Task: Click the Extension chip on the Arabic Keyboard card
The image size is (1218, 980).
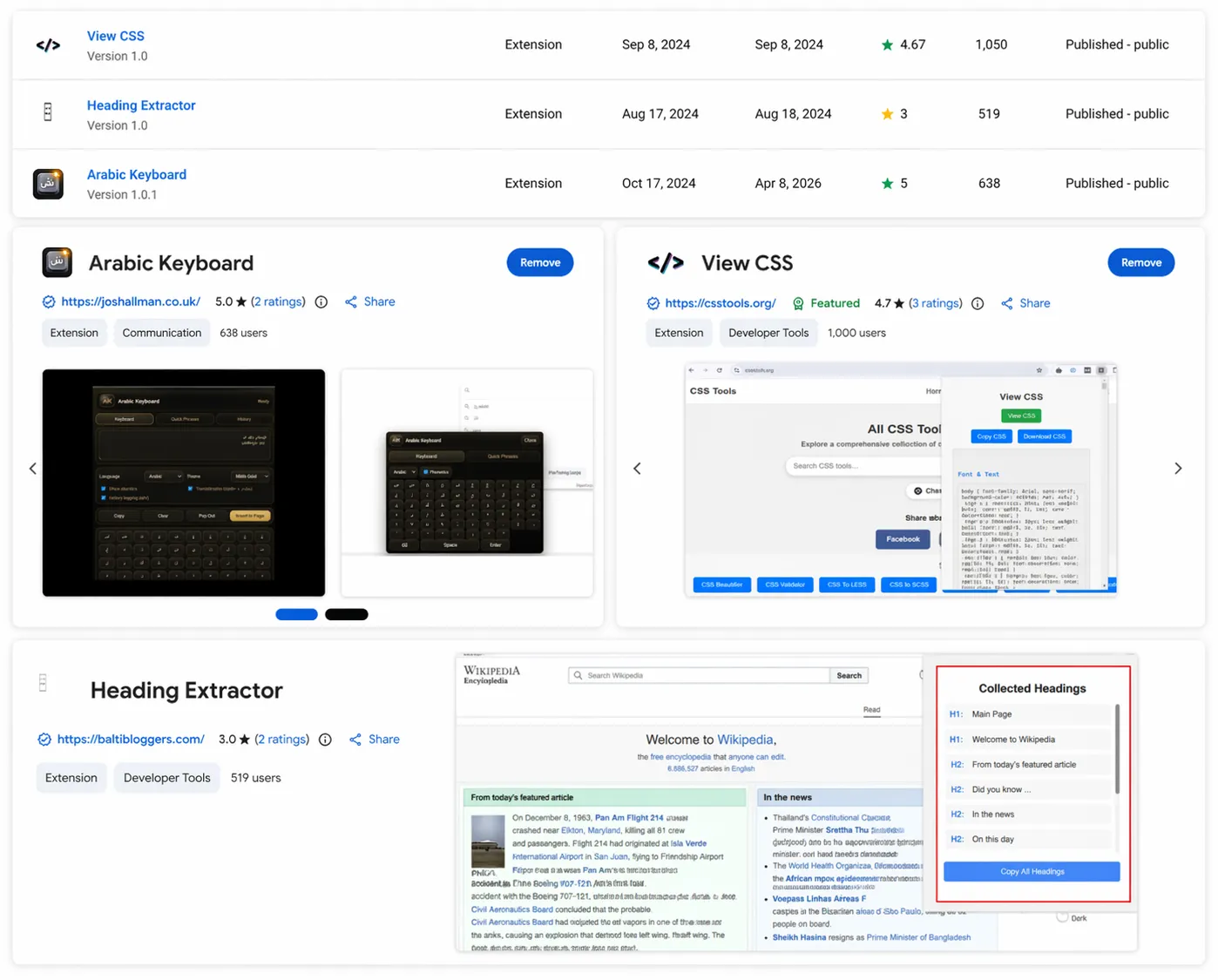Action: [74, 333]
